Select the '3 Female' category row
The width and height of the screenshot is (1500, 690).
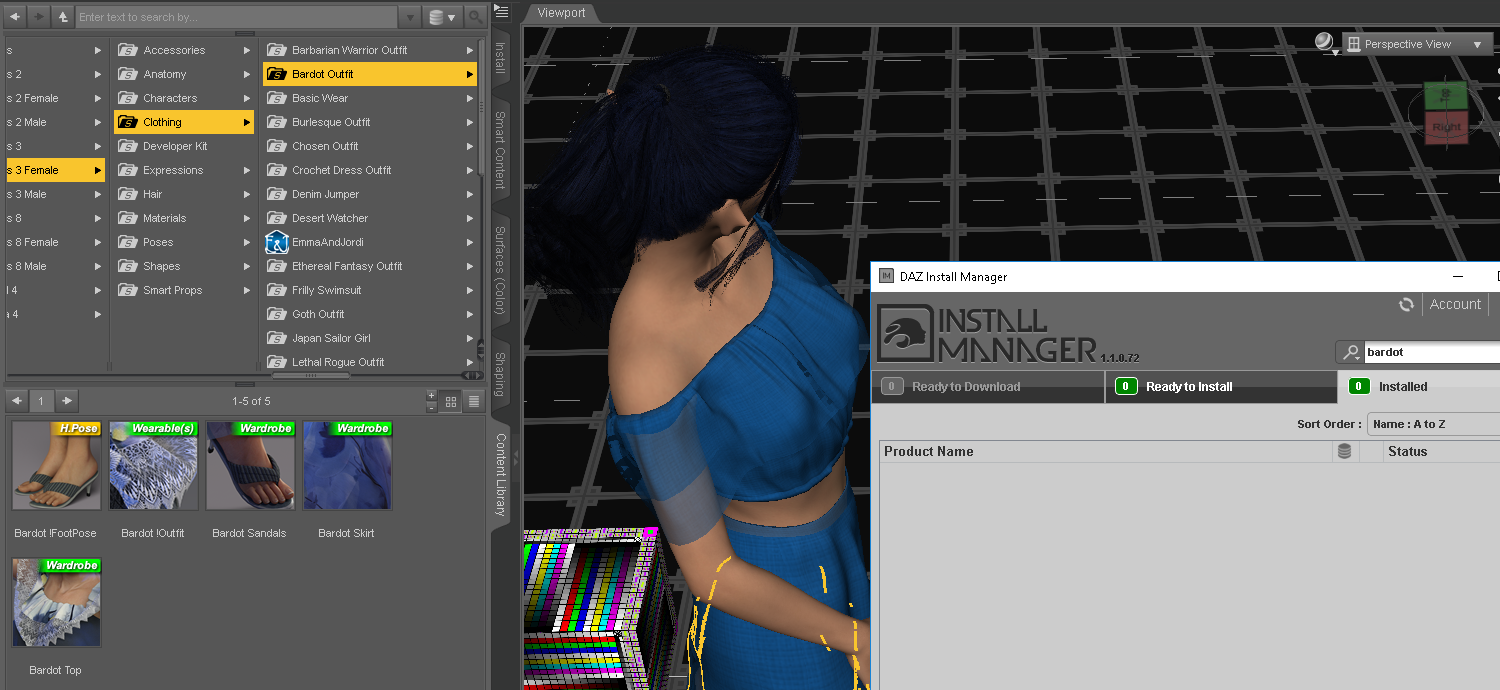[x=55, y=170]
